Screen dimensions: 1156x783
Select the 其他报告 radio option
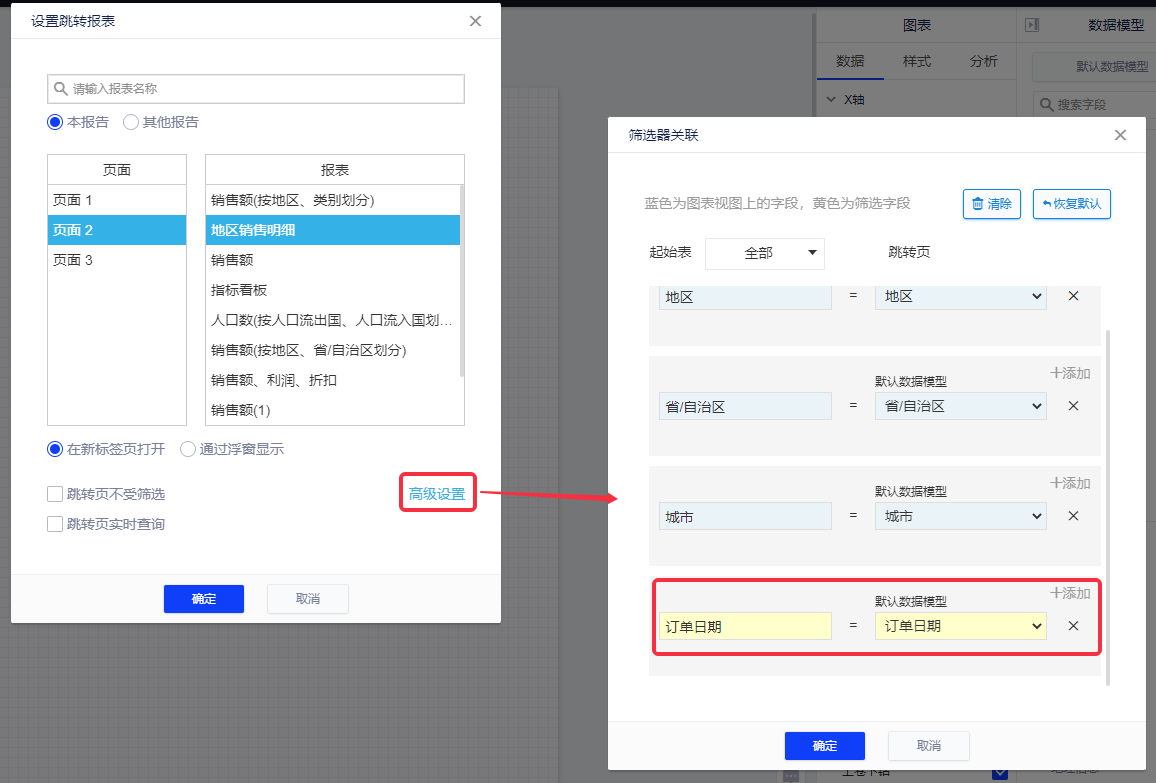tap(131, 122)
